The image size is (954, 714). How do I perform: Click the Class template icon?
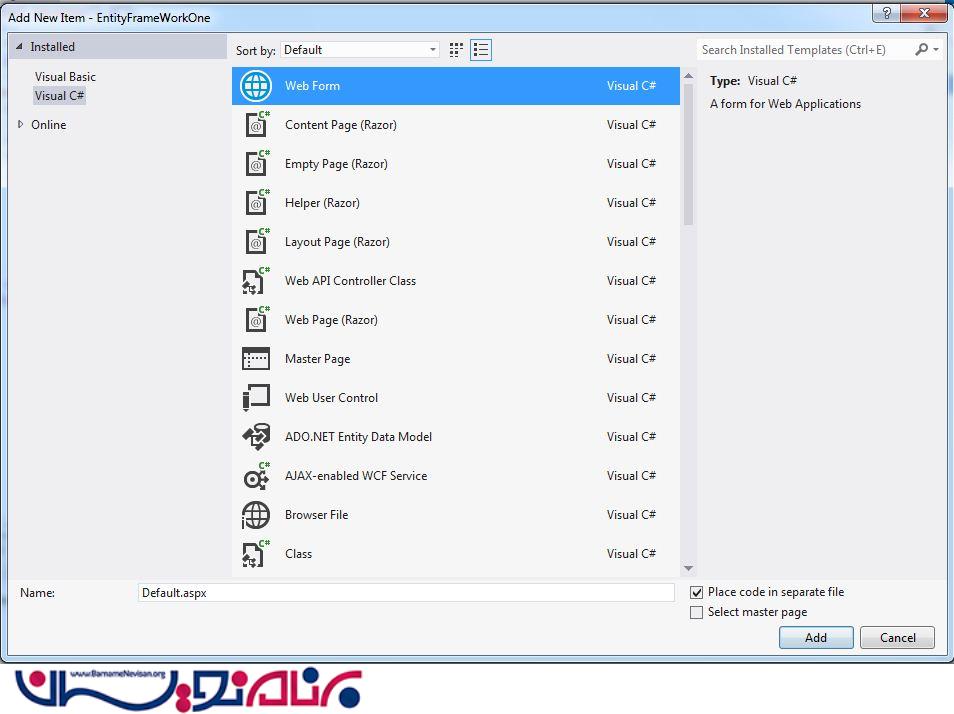(256, 553)
